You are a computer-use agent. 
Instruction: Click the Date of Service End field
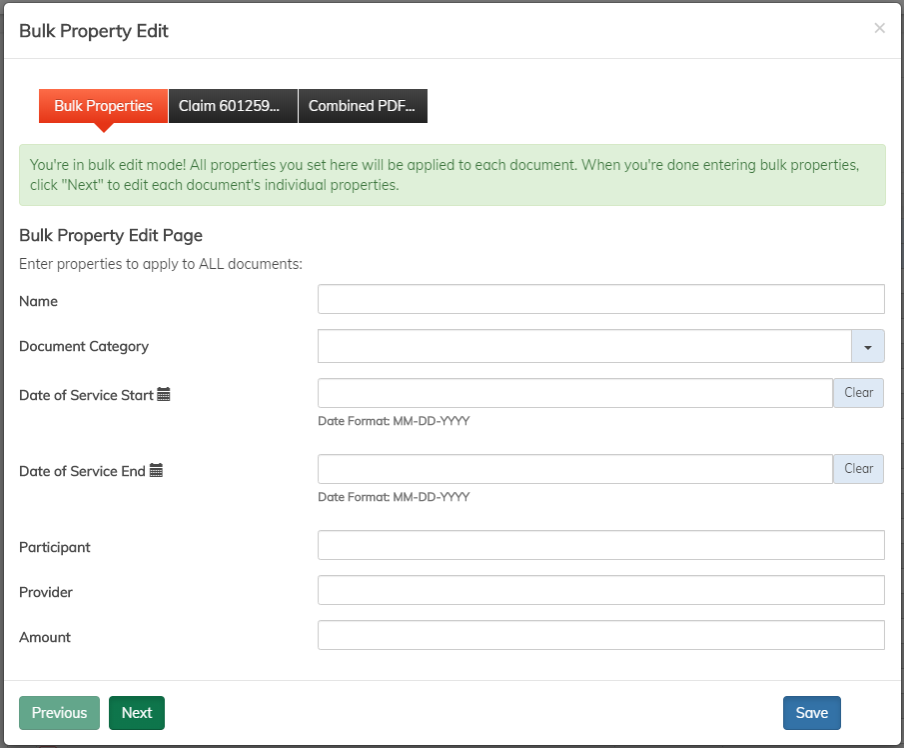click(575, 469)
